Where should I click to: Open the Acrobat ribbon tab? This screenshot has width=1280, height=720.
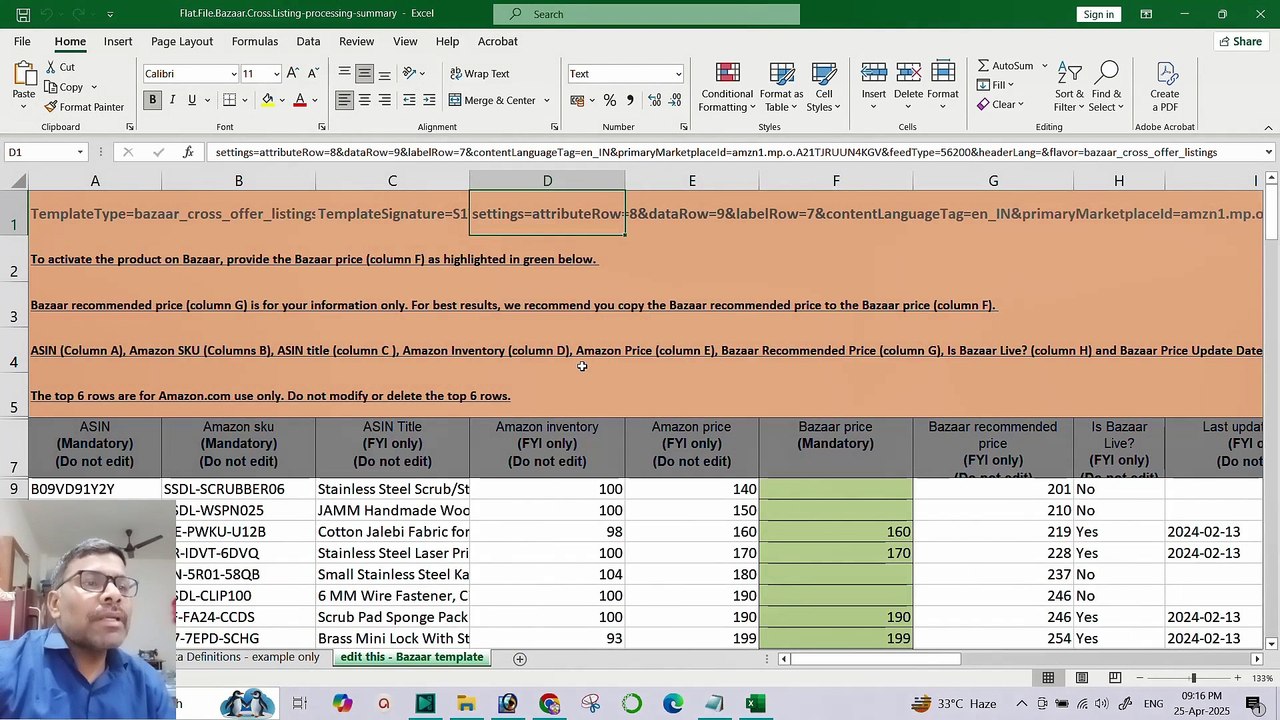click(x=497, y=41)
